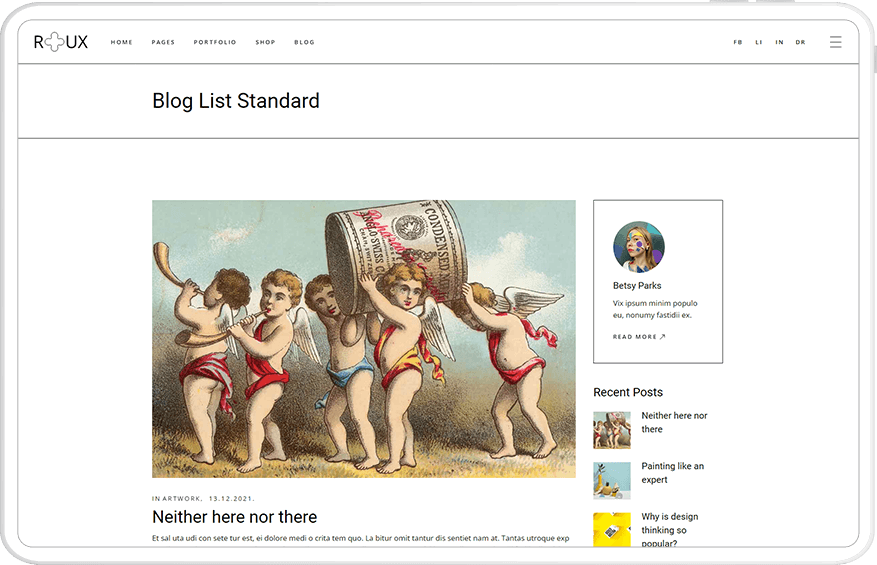
Task: Open the cherubs featured post image
Action: [x=363, y=338]
